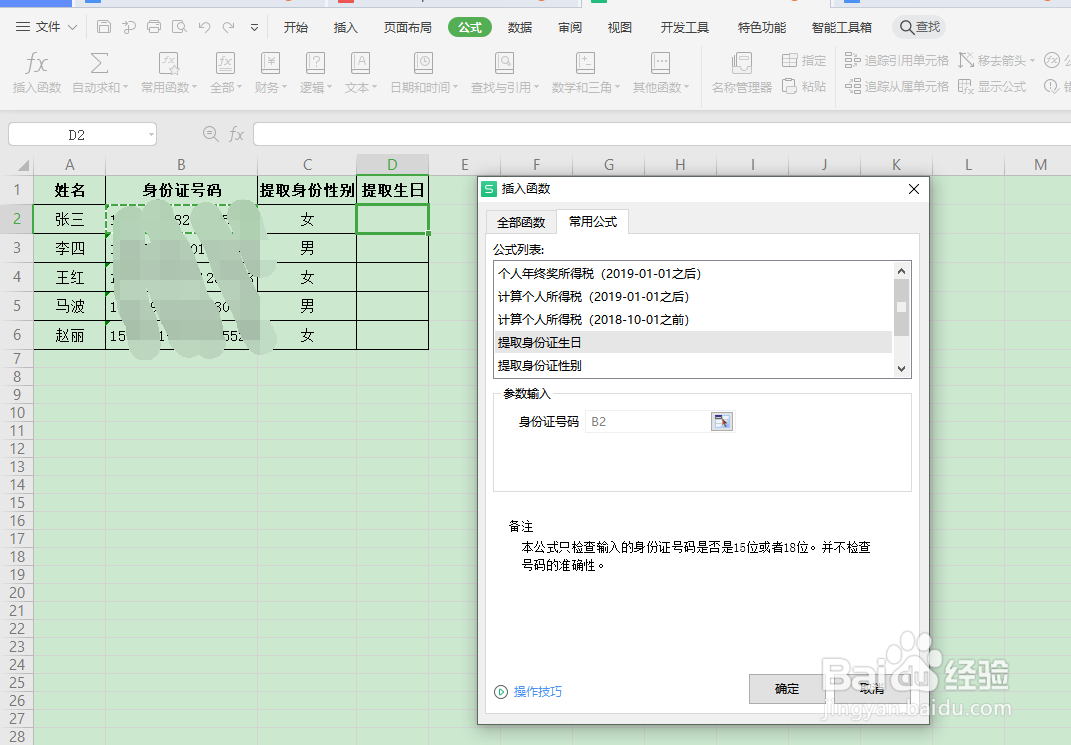Open the 数据 ribbon menu
The width and height of the screenshot is (1071, 745).
coord(519,27)
